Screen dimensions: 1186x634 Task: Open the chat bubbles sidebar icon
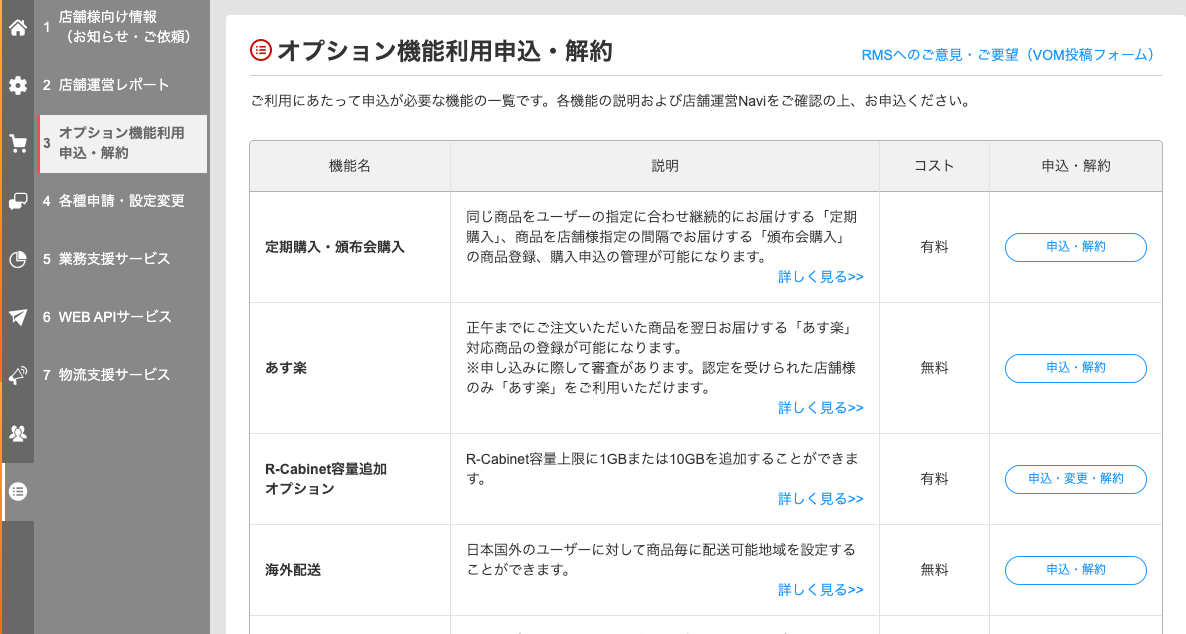tap(17, 201)
